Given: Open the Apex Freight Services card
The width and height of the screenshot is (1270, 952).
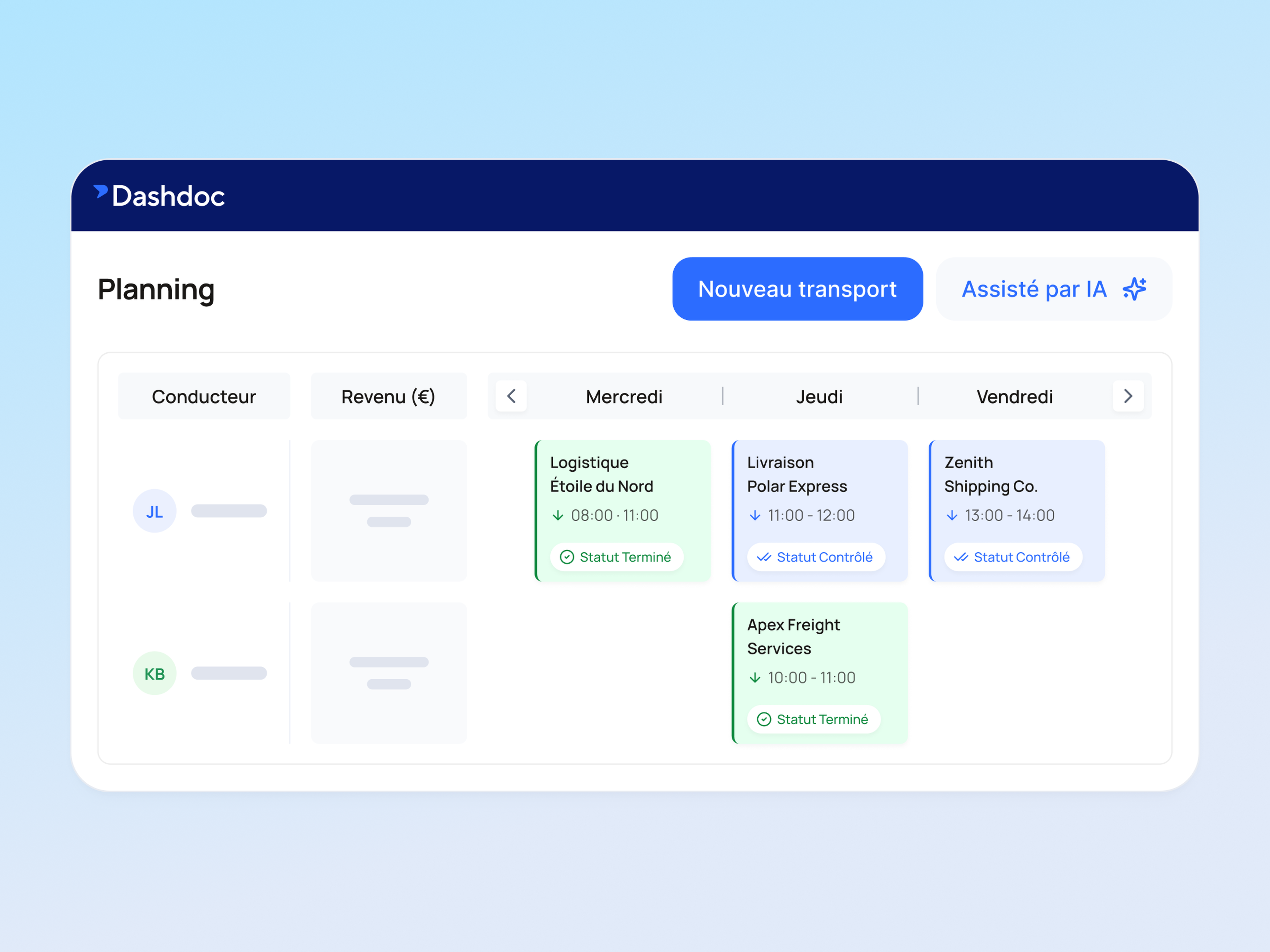Looking at the screenshot, I should click(x=820, y=673).
